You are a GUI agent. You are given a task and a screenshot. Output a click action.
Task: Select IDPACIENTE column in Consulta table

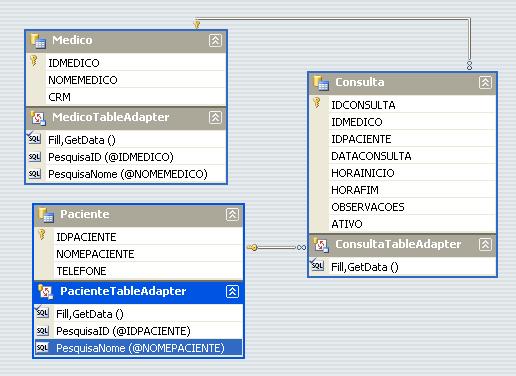coord(403,139)
